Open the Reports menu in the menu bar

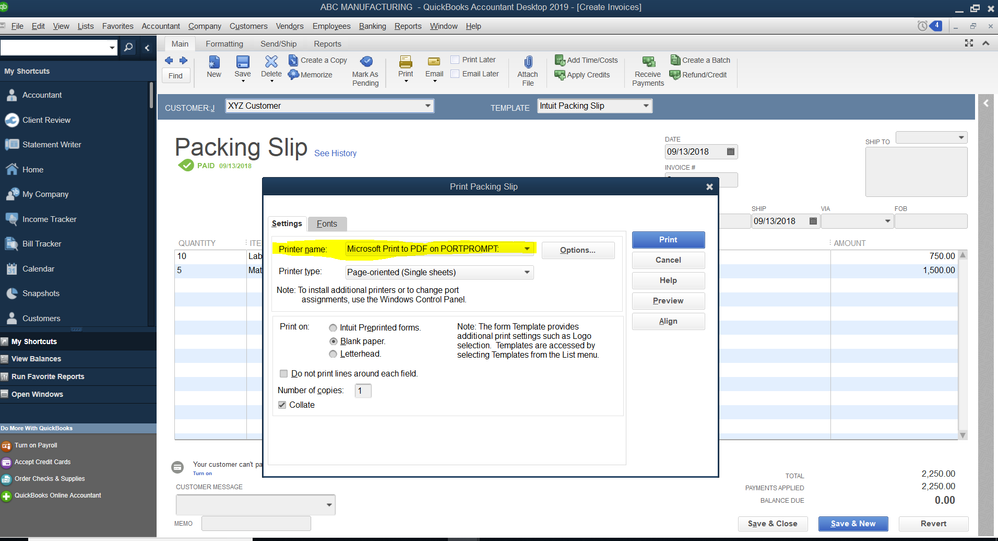[x=408, y=26]
